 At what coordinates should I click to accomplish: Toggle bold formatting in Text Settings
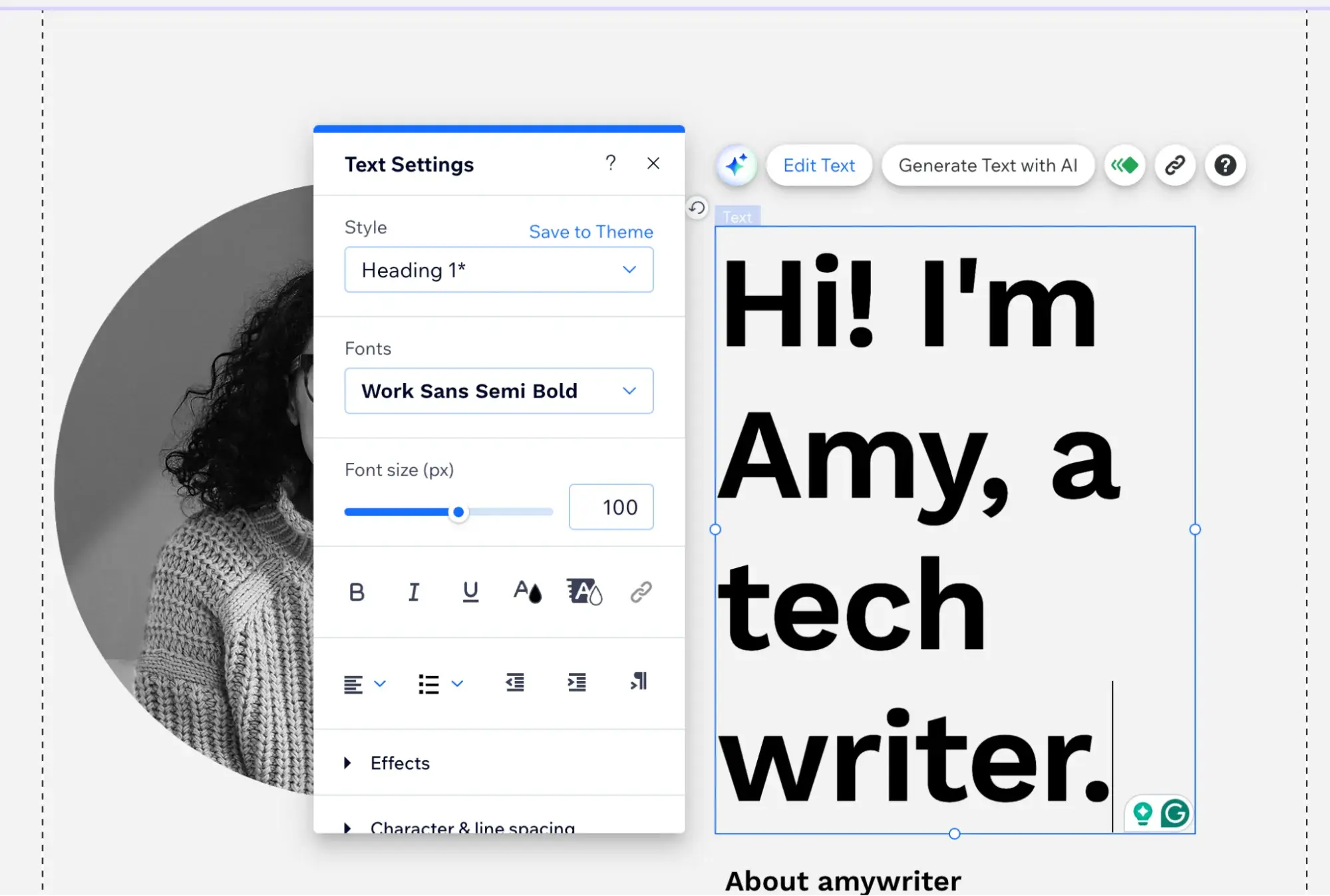[357, 591]
